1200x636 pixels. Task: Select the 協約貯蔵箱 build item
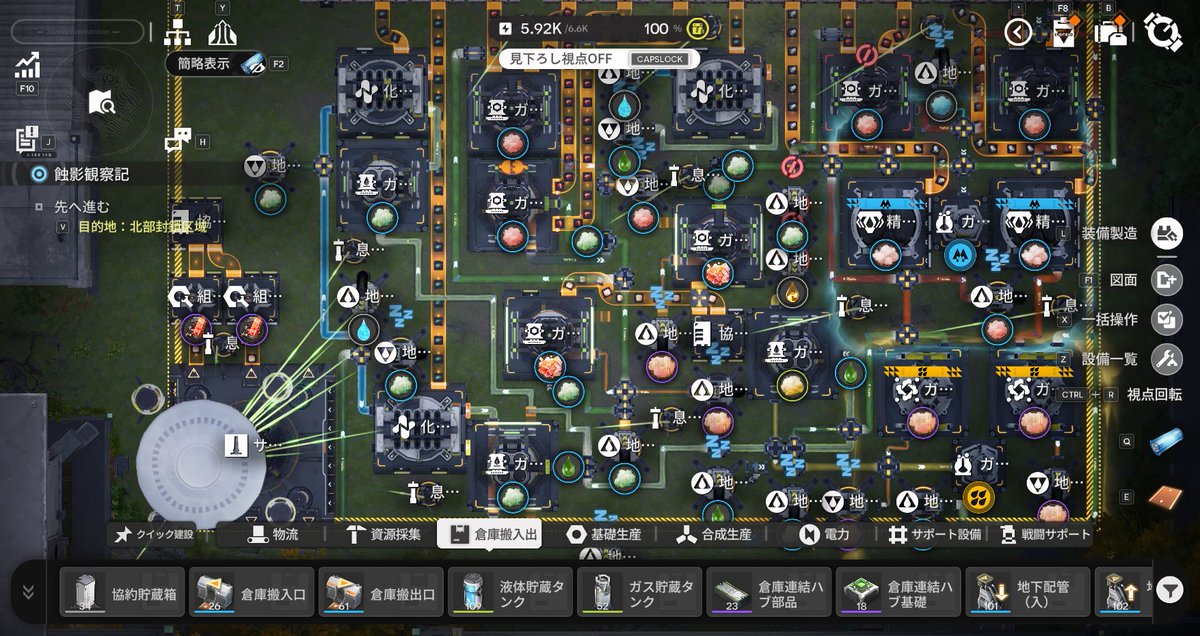point(123,591)
